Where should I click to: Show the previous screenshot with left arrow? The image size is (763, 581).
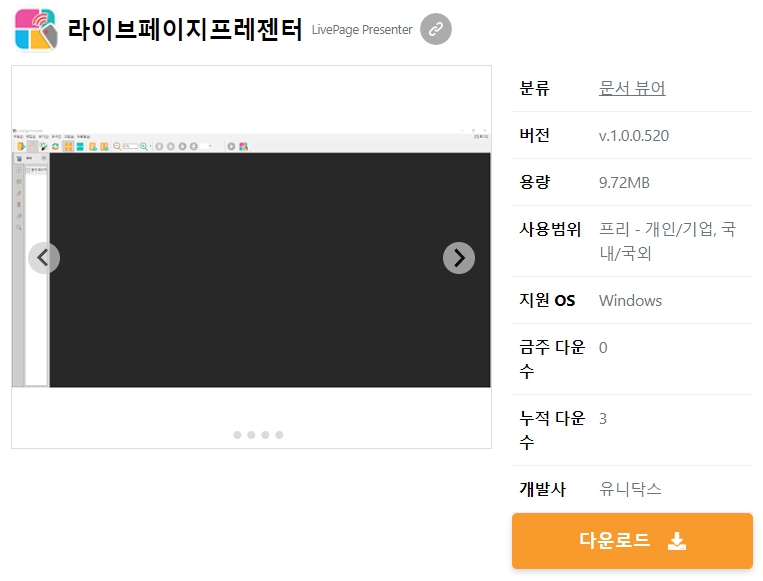[x=44, y=258]
